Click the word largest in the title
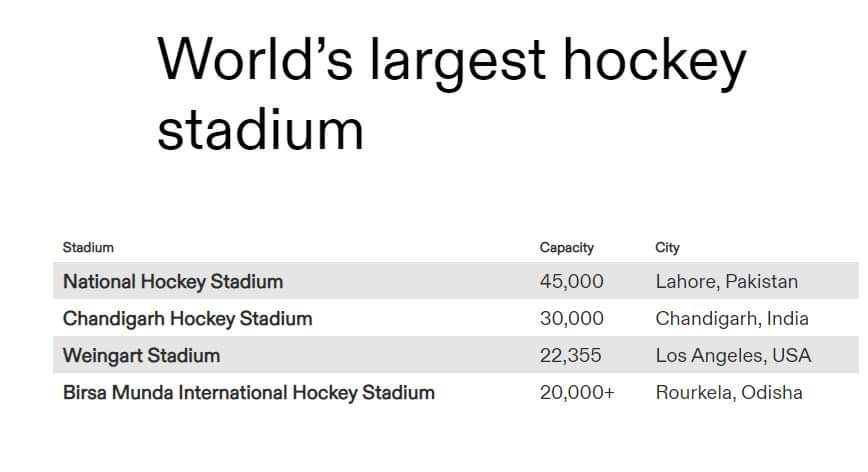This screenshot has height=472, width=868. coord(458,62)
